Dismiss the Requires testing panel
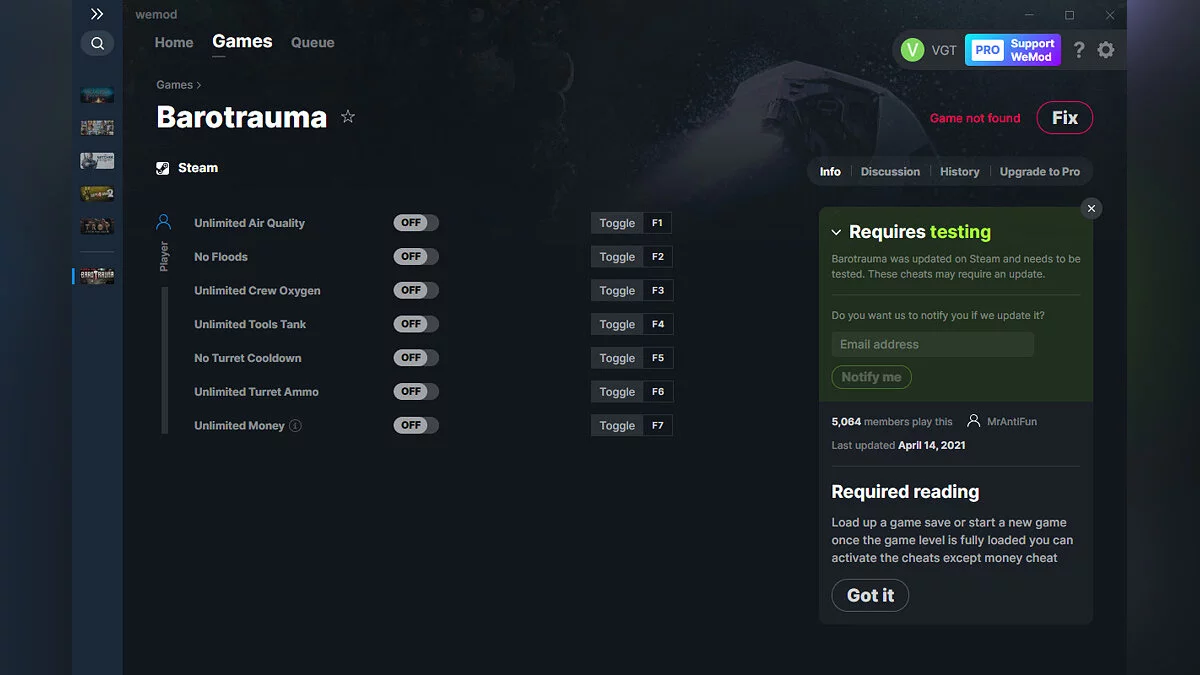1200x675 pixels. [x=1091, y=208]
